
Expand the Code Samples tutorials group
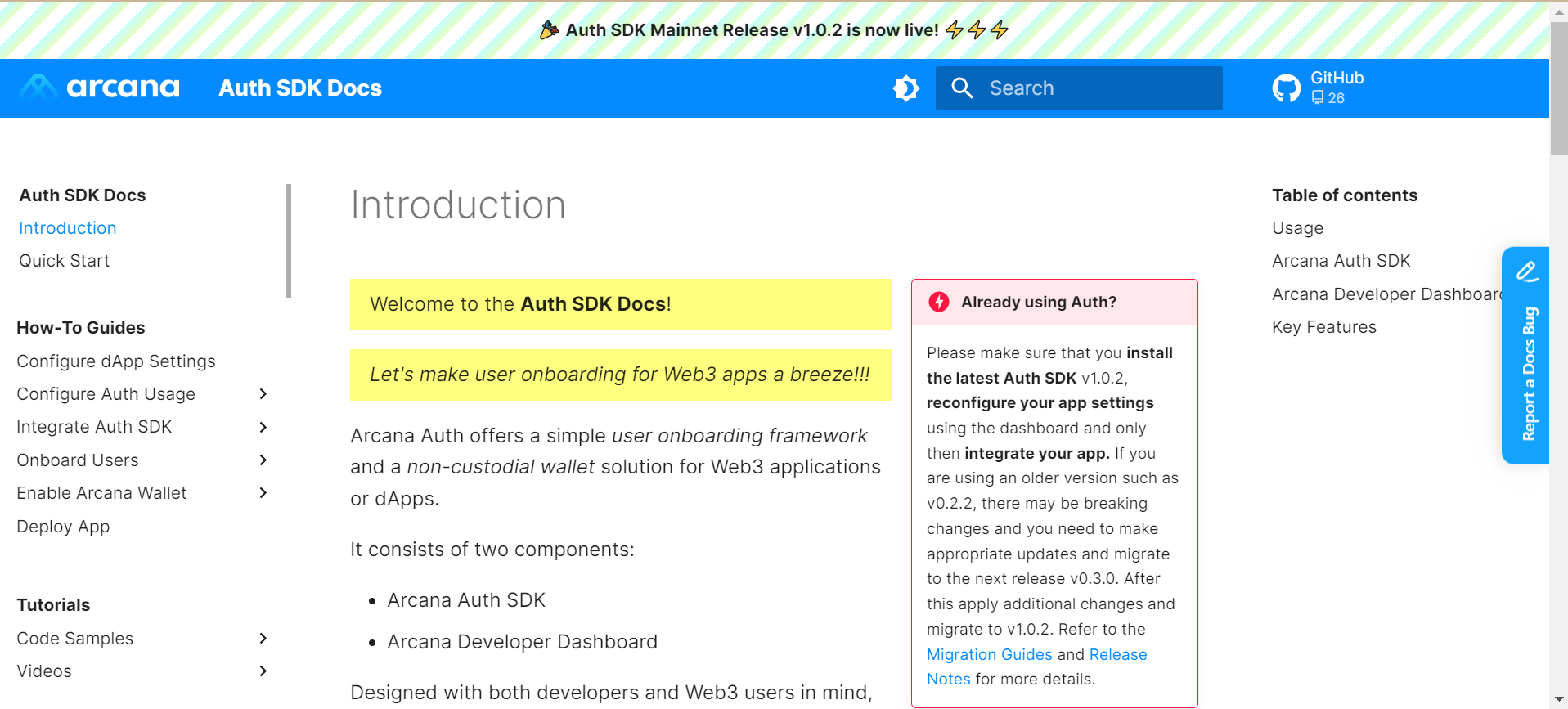[263, 639]
